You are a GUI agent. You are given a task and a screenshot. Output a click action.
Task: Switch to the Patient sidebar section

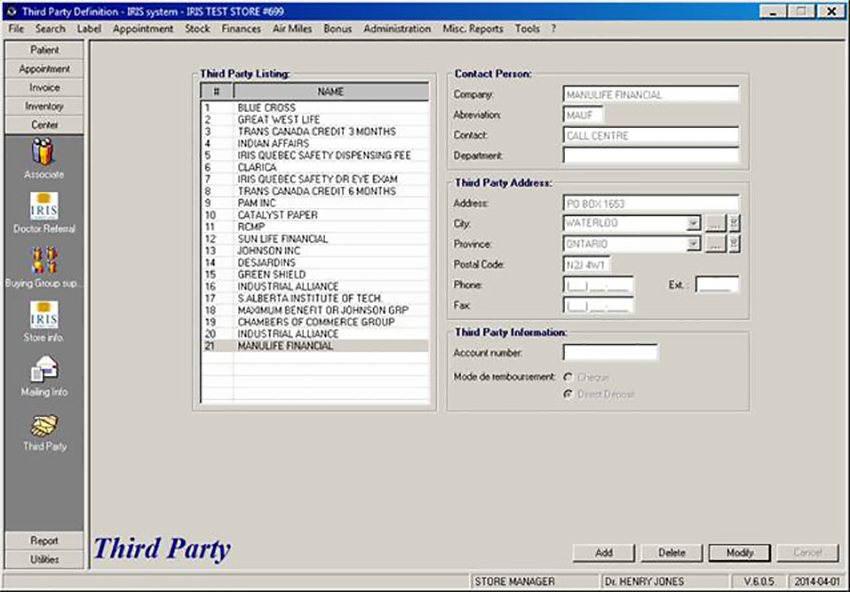click(44, 50)
